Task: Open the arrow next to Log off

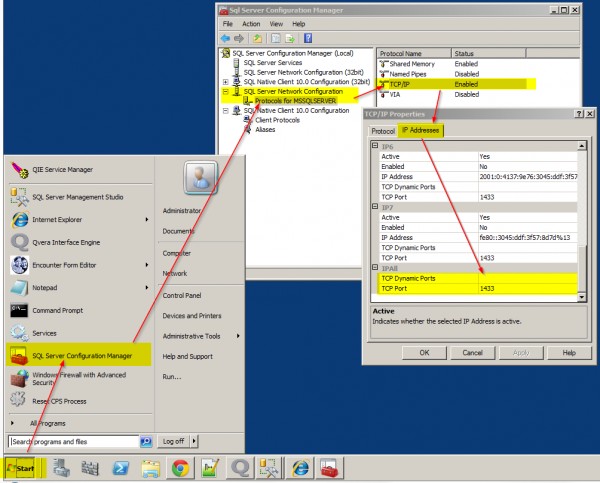Action: pos(193,440)
